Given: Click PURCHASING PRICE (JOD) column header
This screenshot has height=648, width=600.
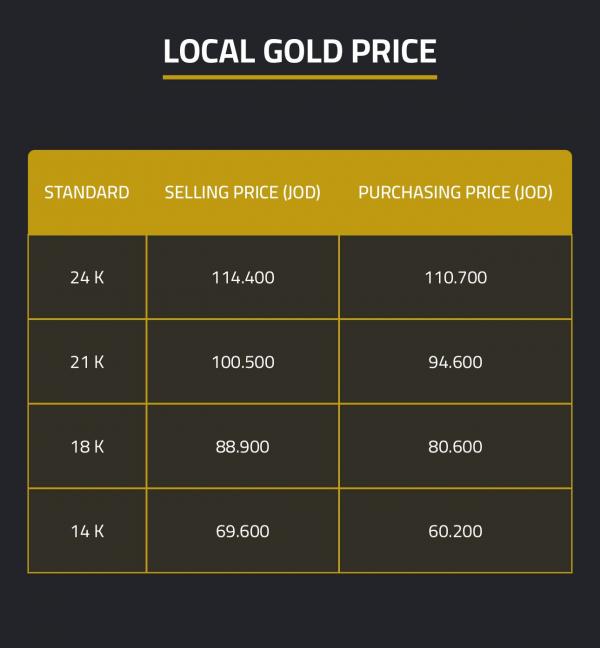Looking at the screenshot, I should [x=455, y=192].
